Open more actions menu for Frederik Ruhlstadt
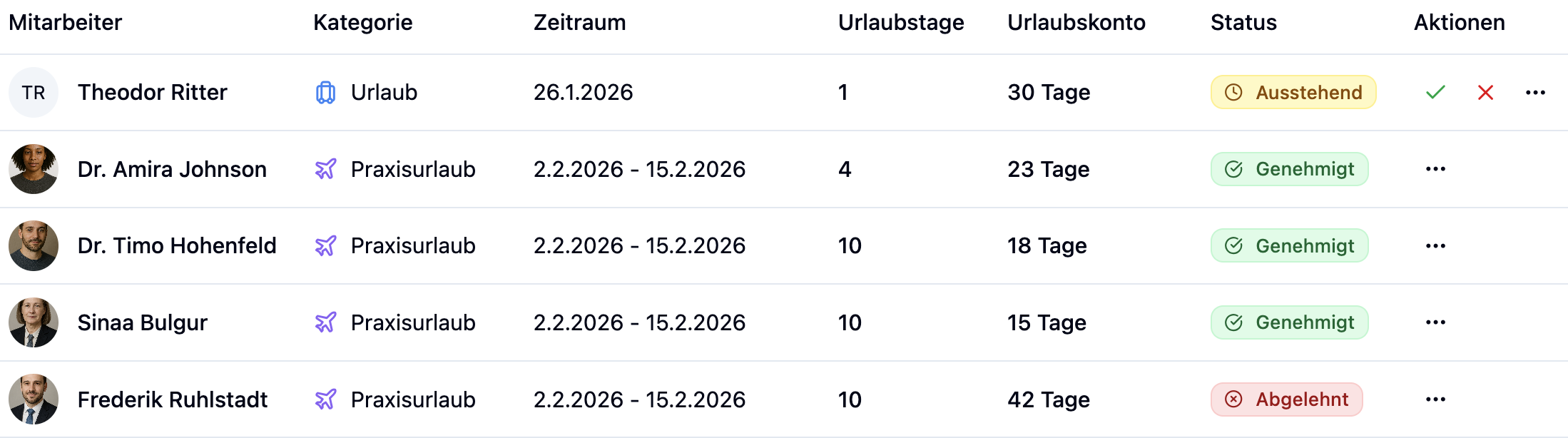 (1435, 399)
